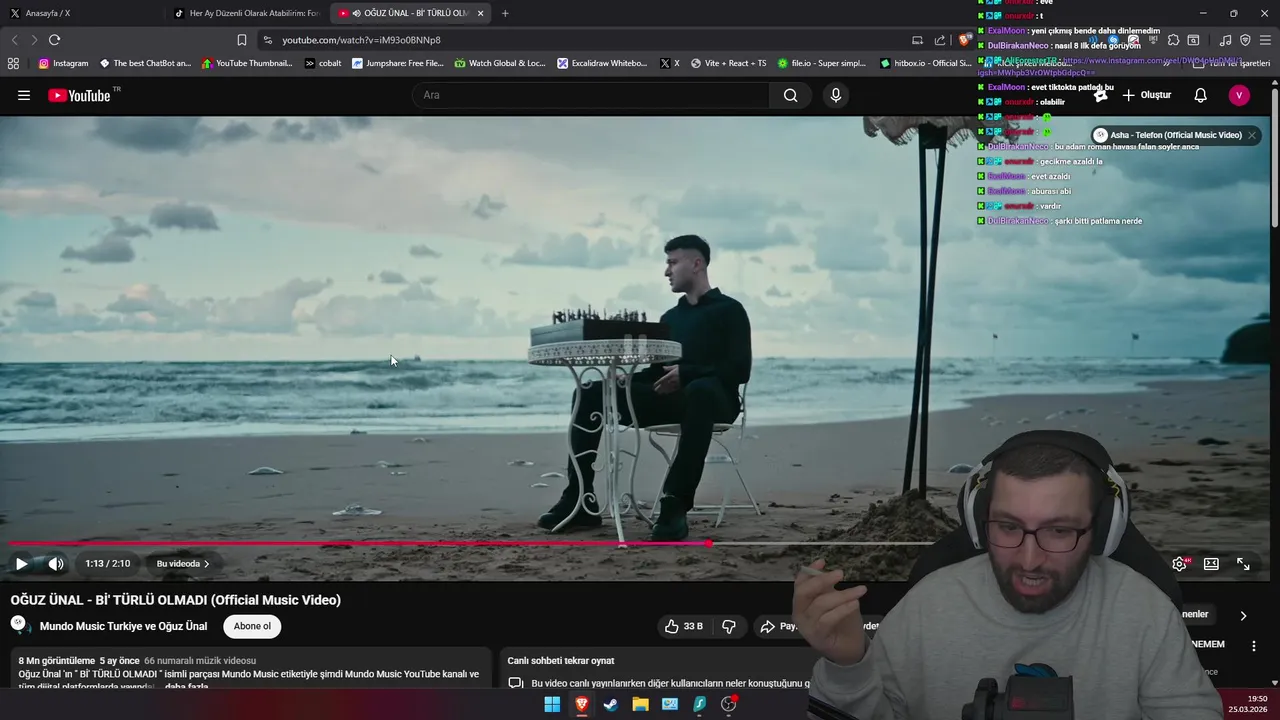The height and width of the screenshot is (720, 1280).
Task: Open the browser apps grid icon
Action: [x=13, y=63]
